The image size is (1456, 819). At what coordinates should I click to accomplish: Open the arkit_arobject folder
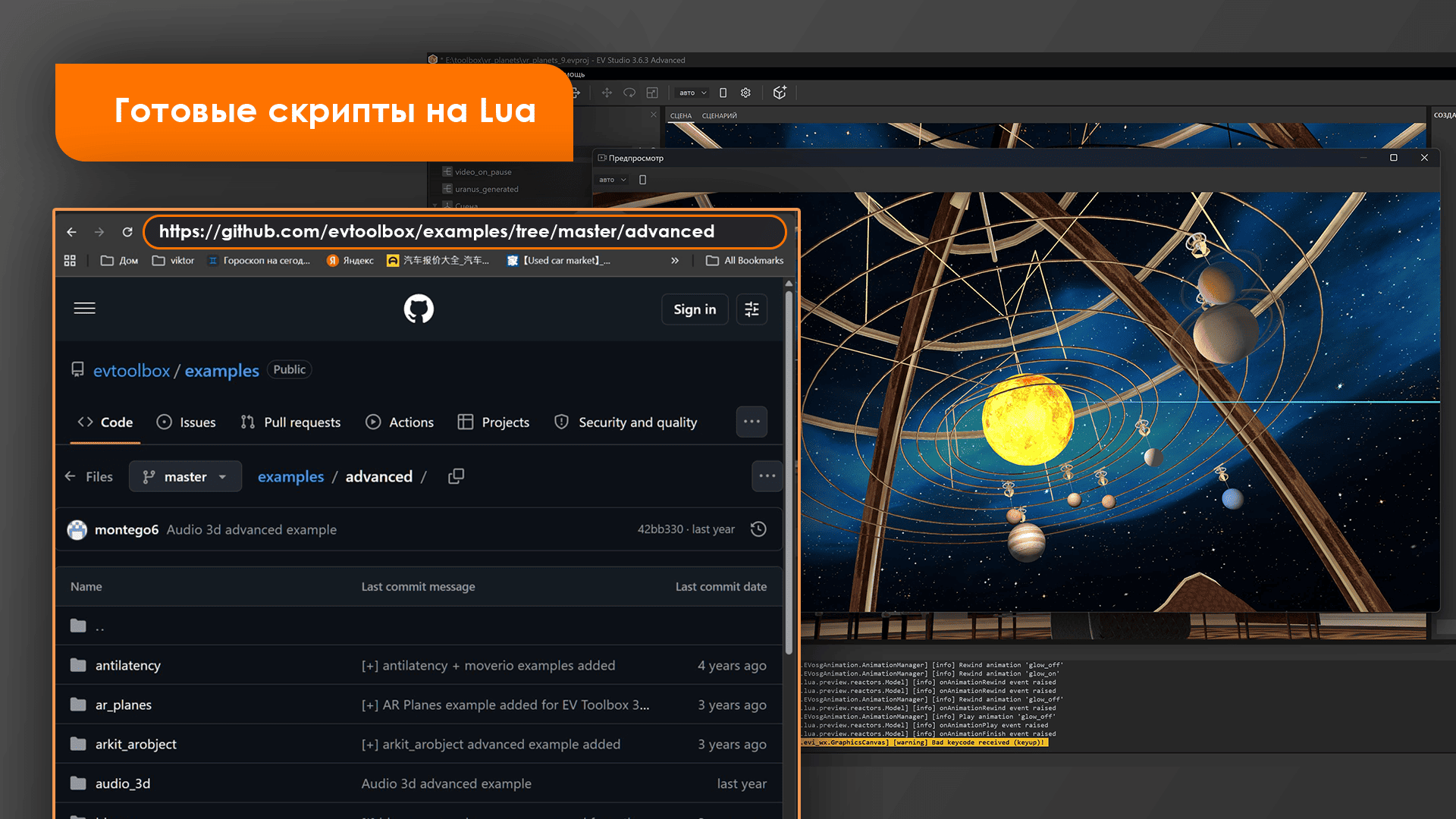point(136,744)
